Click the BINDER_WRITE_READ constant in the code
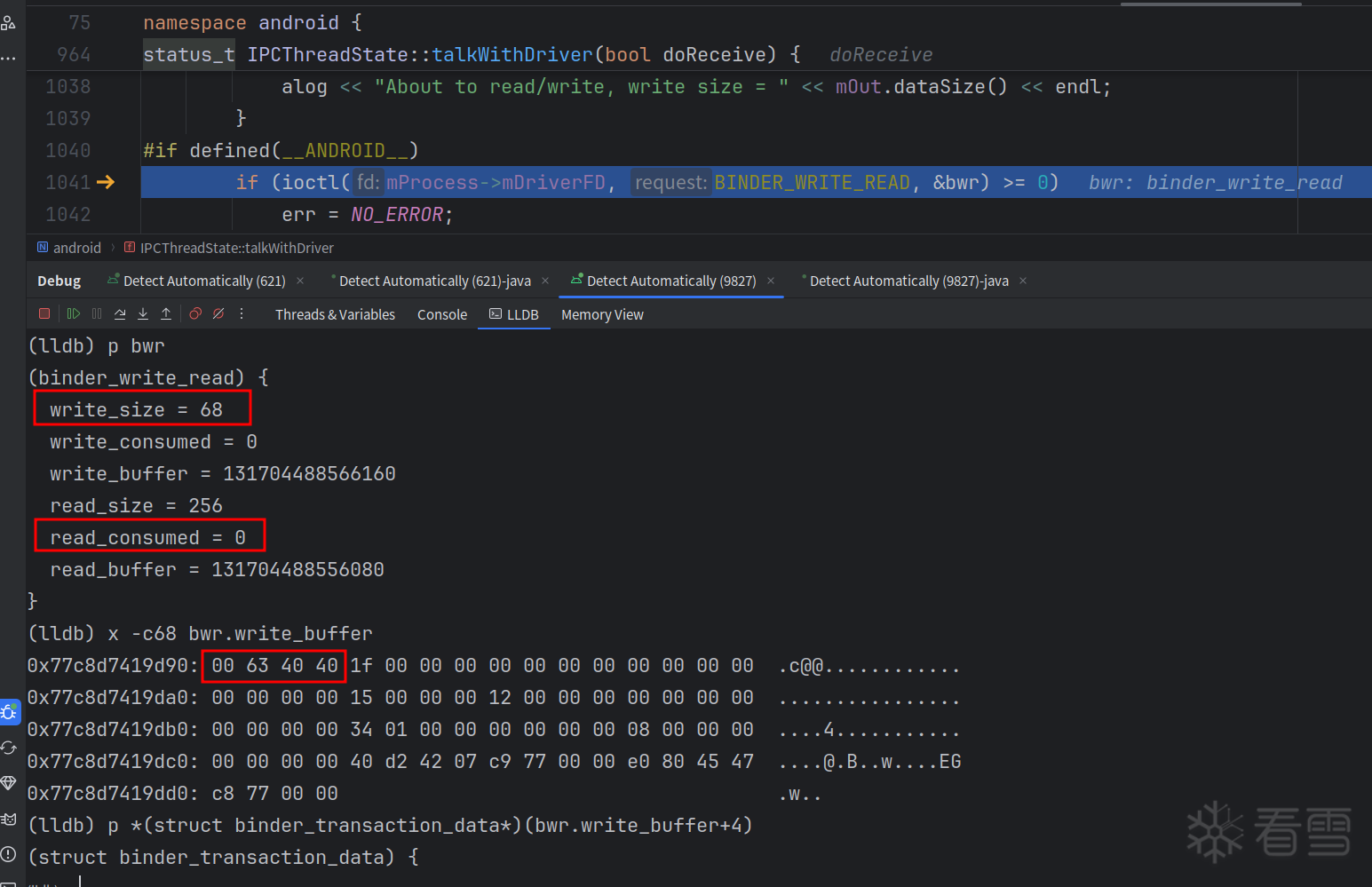The width and height of the screenshot is (1372, 887). click(812, 182)
